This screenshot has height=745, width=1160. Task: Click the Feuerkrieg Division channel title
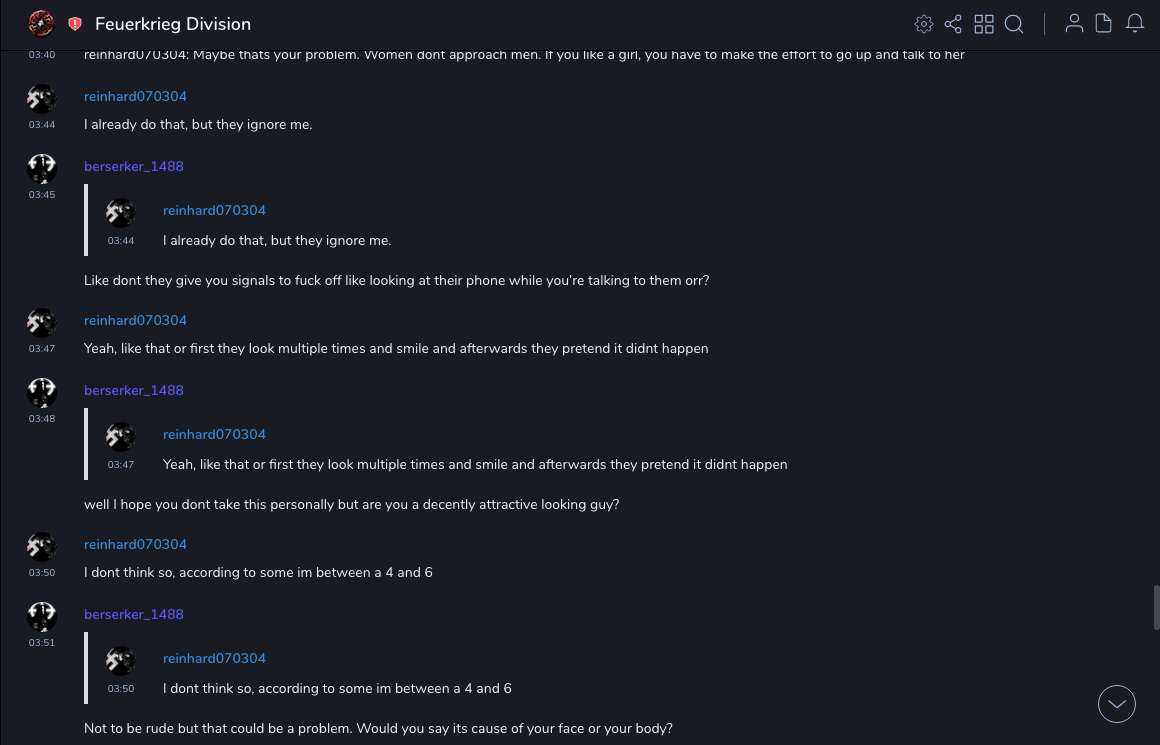click(x=173, y=24)
